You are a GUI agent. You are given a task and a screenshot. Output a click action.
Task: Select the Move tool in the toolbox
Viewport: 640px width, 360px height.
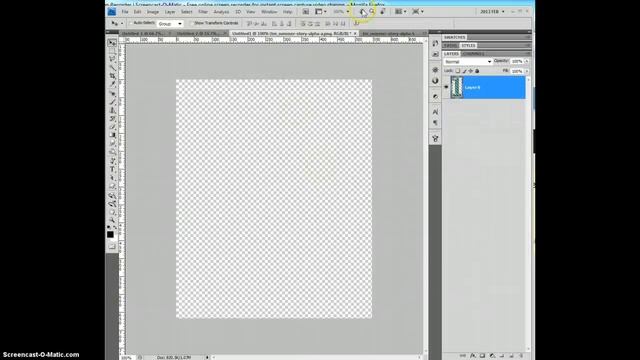point(112,43)
